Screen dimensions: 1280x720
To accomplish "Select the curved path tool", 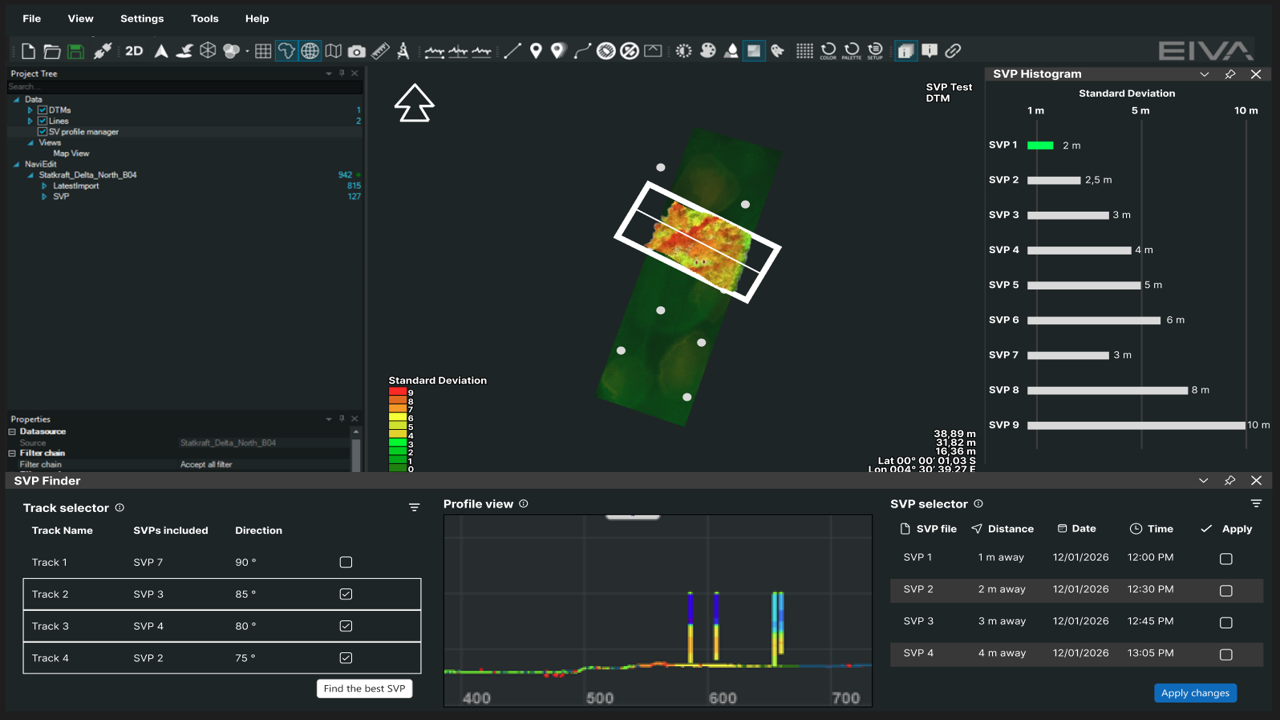I will pyautogui.click(x=582, y=51).
